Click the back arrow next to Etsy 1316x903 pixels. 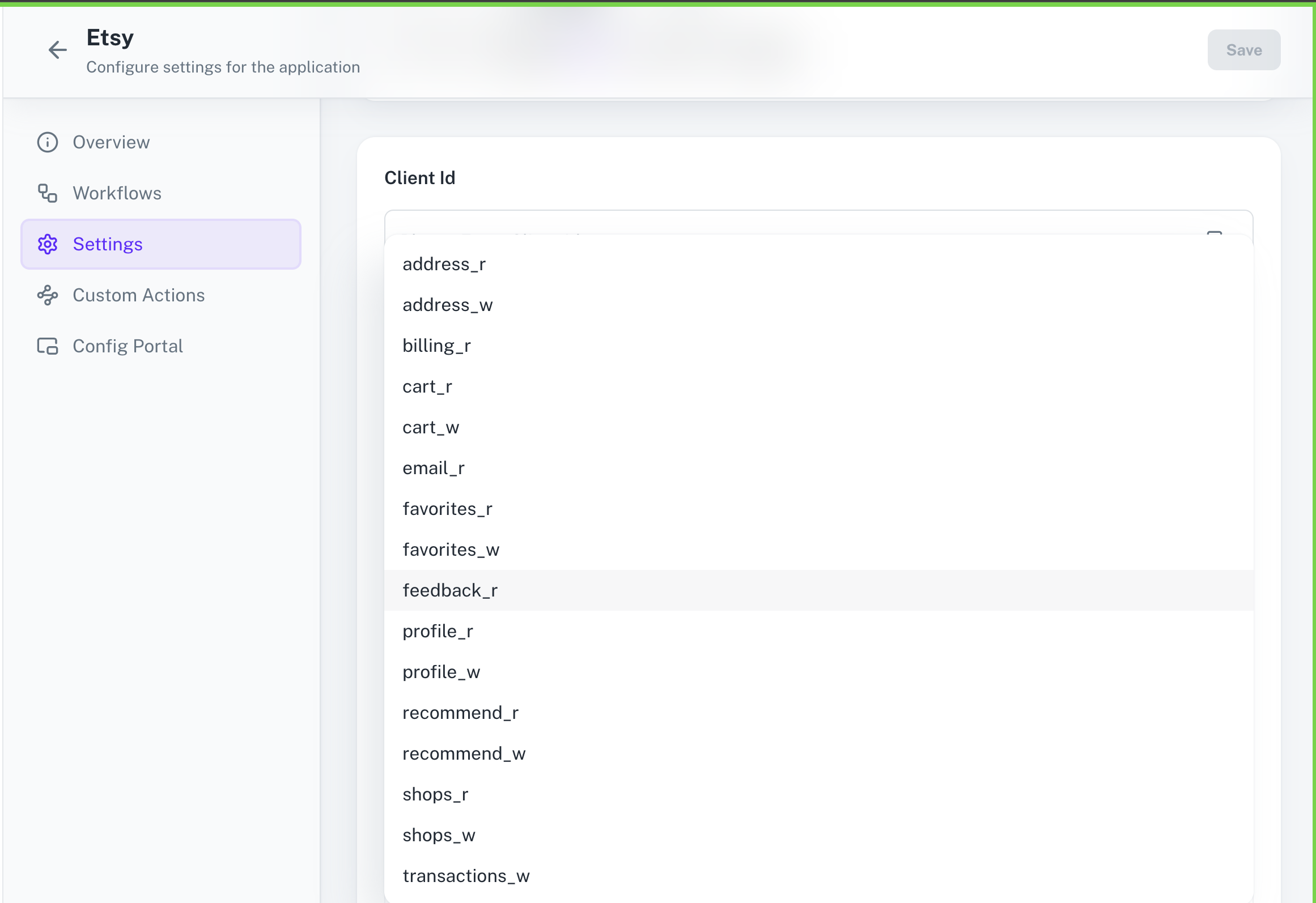(57, 50)
